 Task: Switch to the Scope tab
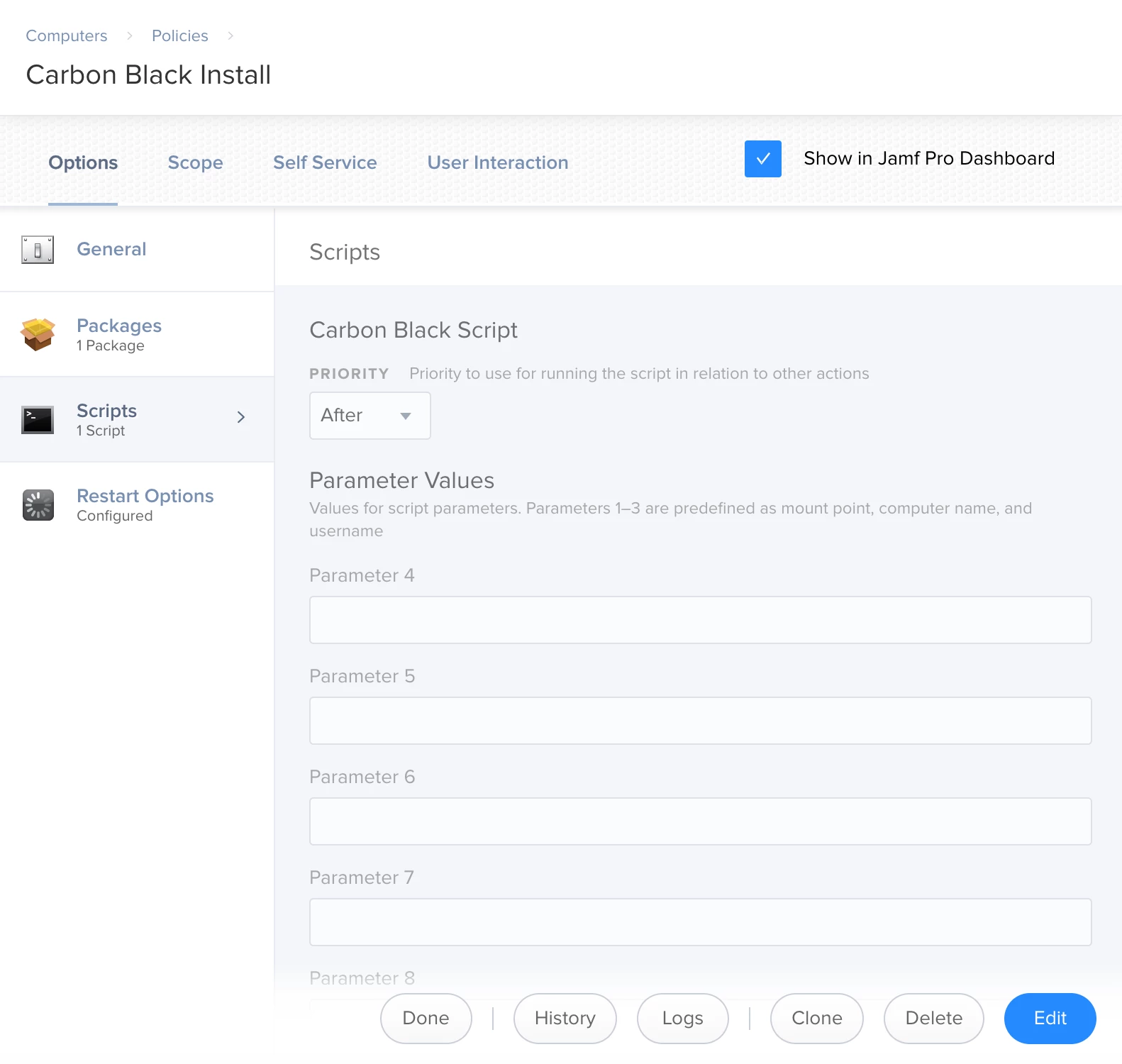[x=195, y=162]
